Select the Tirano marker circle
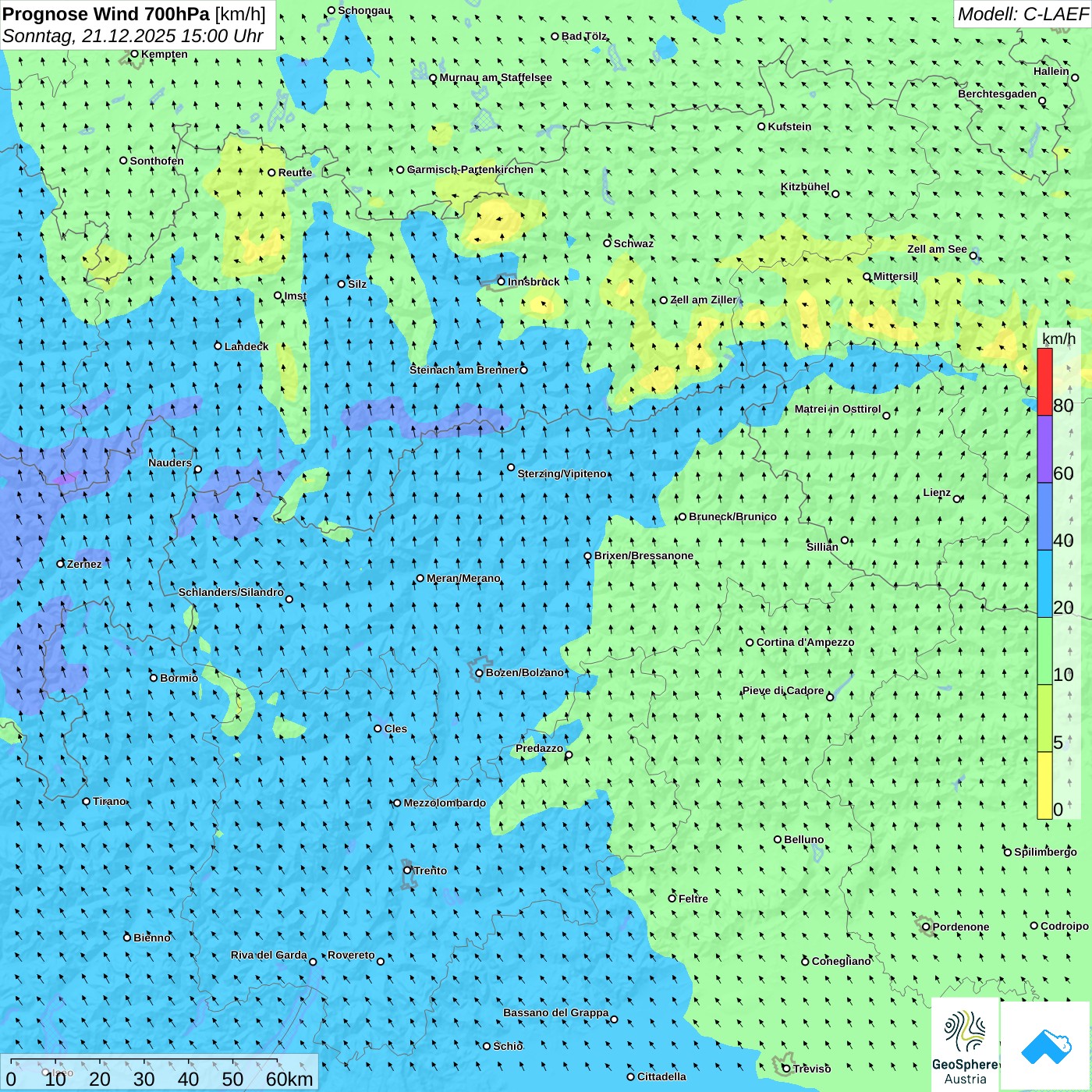The height and width of the screenshot is (1092, 1092). point(87,801)
